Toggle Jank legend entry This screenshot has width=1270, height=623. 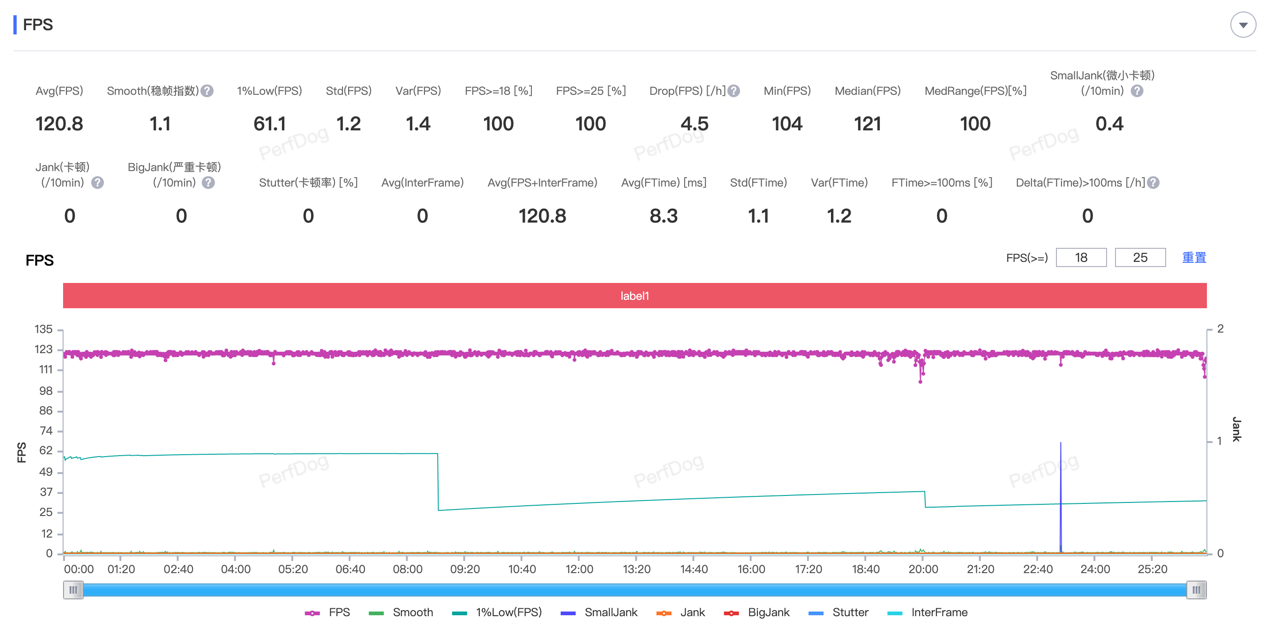tap(682, 612)
